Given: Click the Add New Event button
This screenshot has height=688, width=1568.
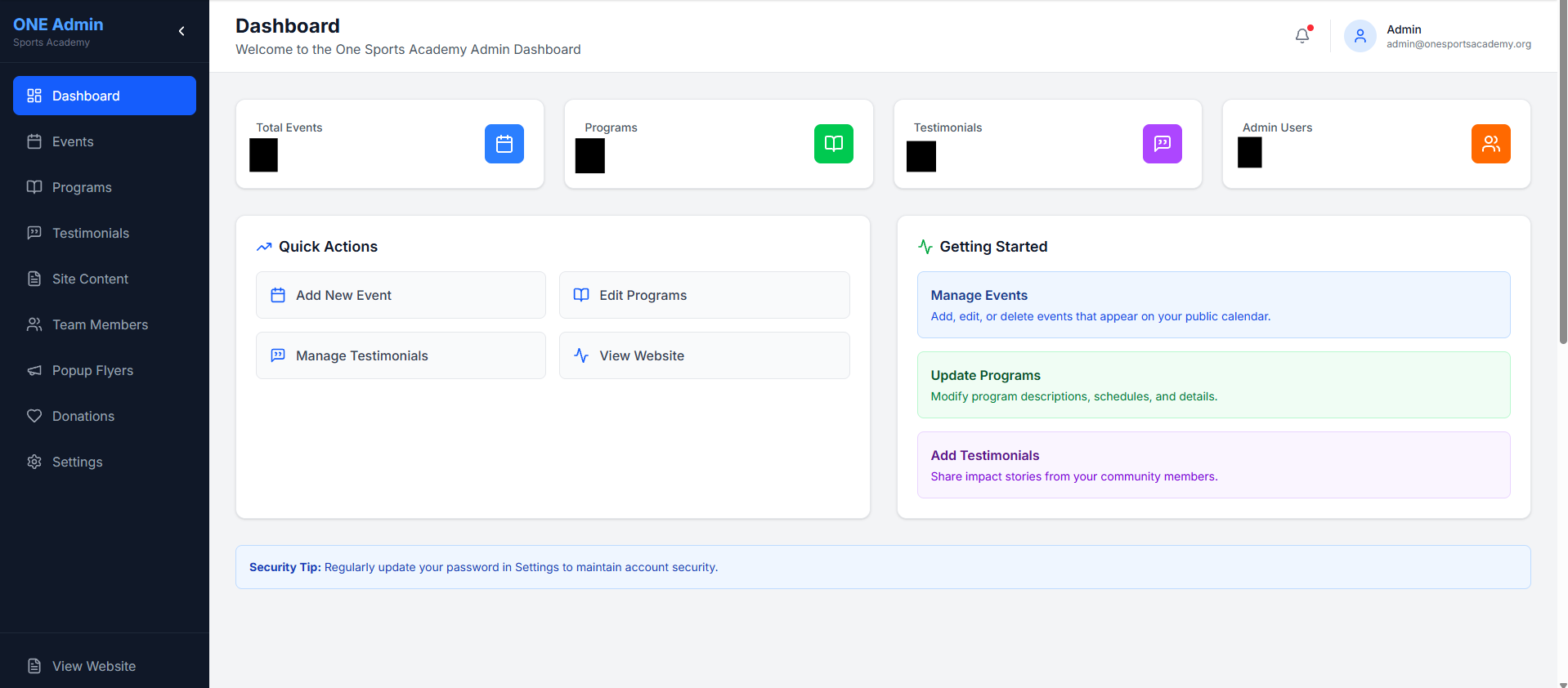Looking at the screenshot, I should tap(401, 295).
